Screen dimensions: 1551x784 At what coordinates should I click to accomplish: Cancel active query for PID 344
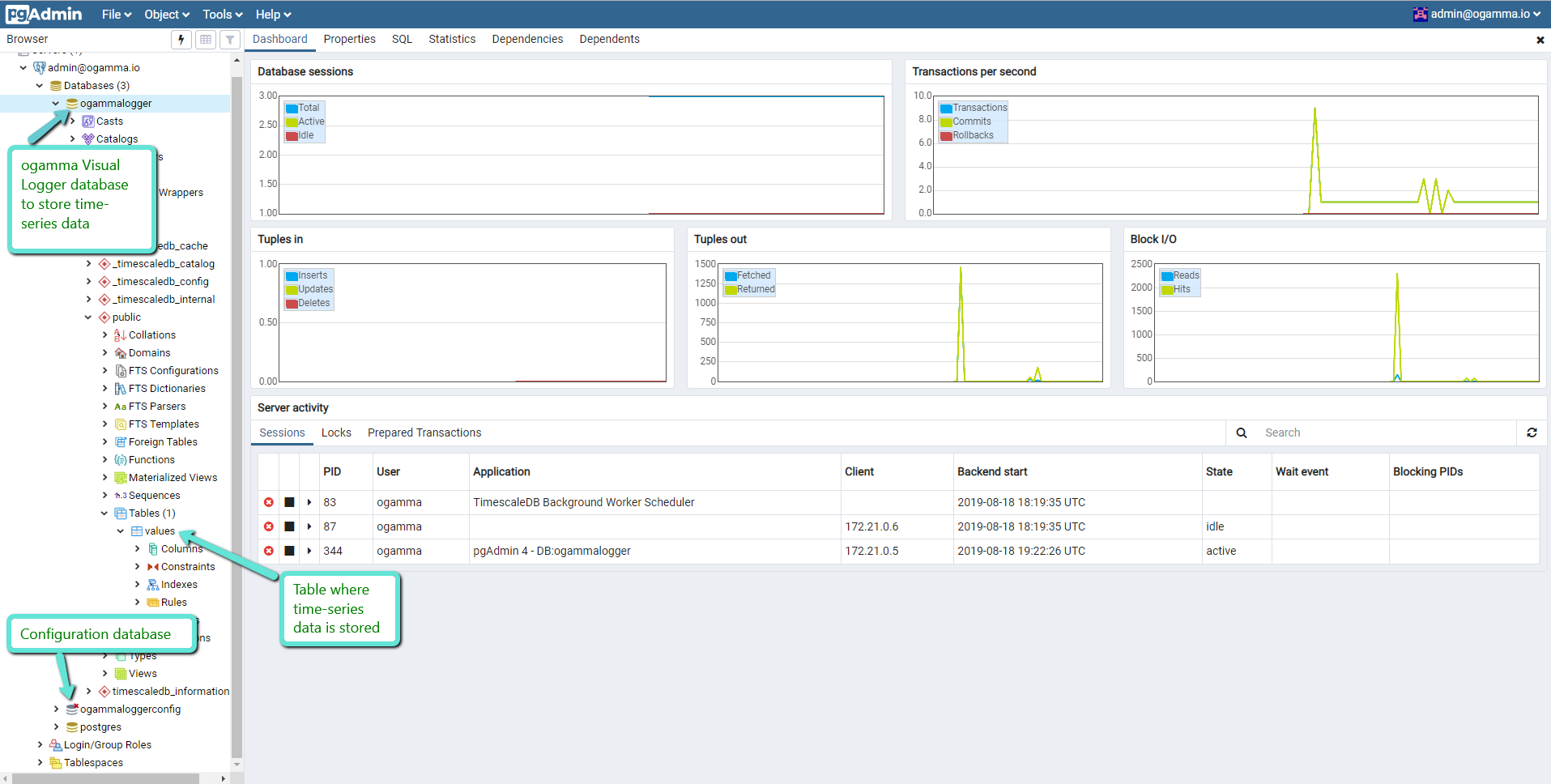pyautogui.click(x=289, y=551)
